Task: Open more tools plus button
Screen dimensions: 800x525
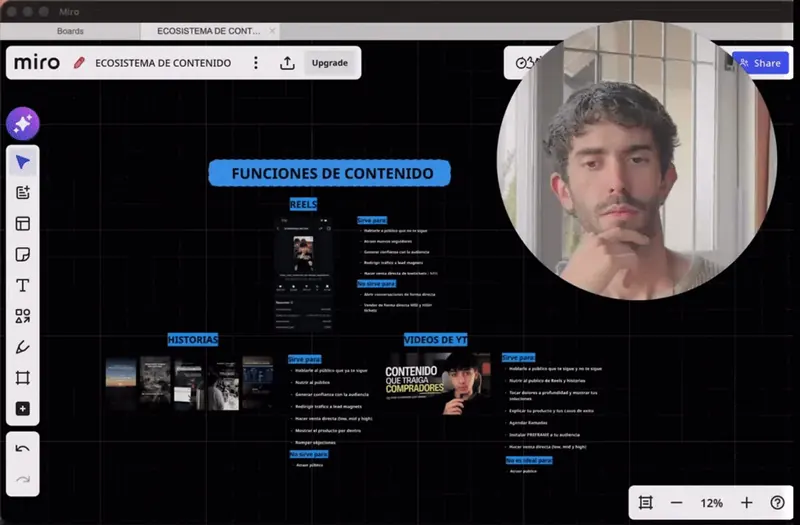Action: pos(22,409)
